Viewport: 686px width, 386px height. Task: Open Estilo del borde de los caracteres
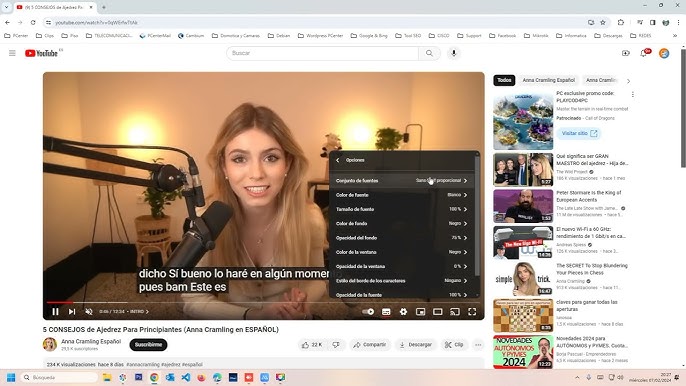pos(402,281)
